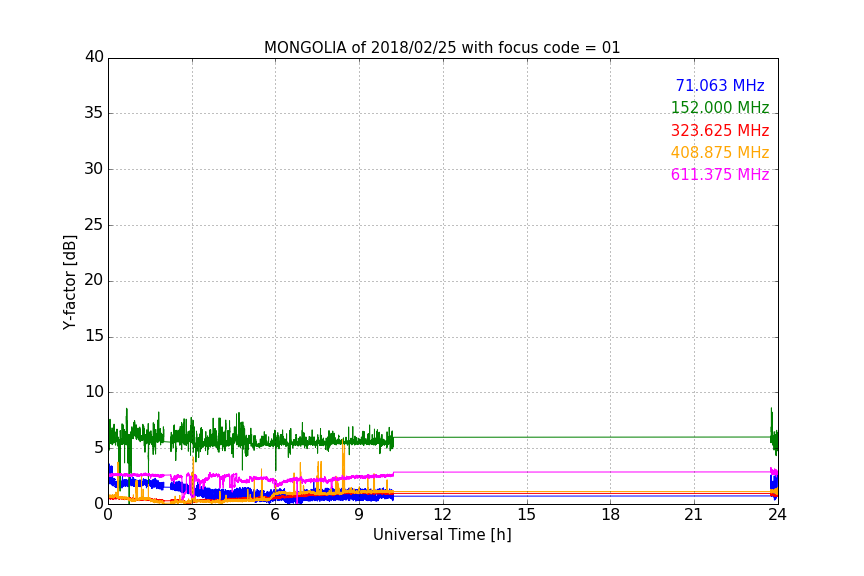This screenshot has height=576, width=864.
Task: Click the 40 label on the Y axis
Action: coord(94,57)
